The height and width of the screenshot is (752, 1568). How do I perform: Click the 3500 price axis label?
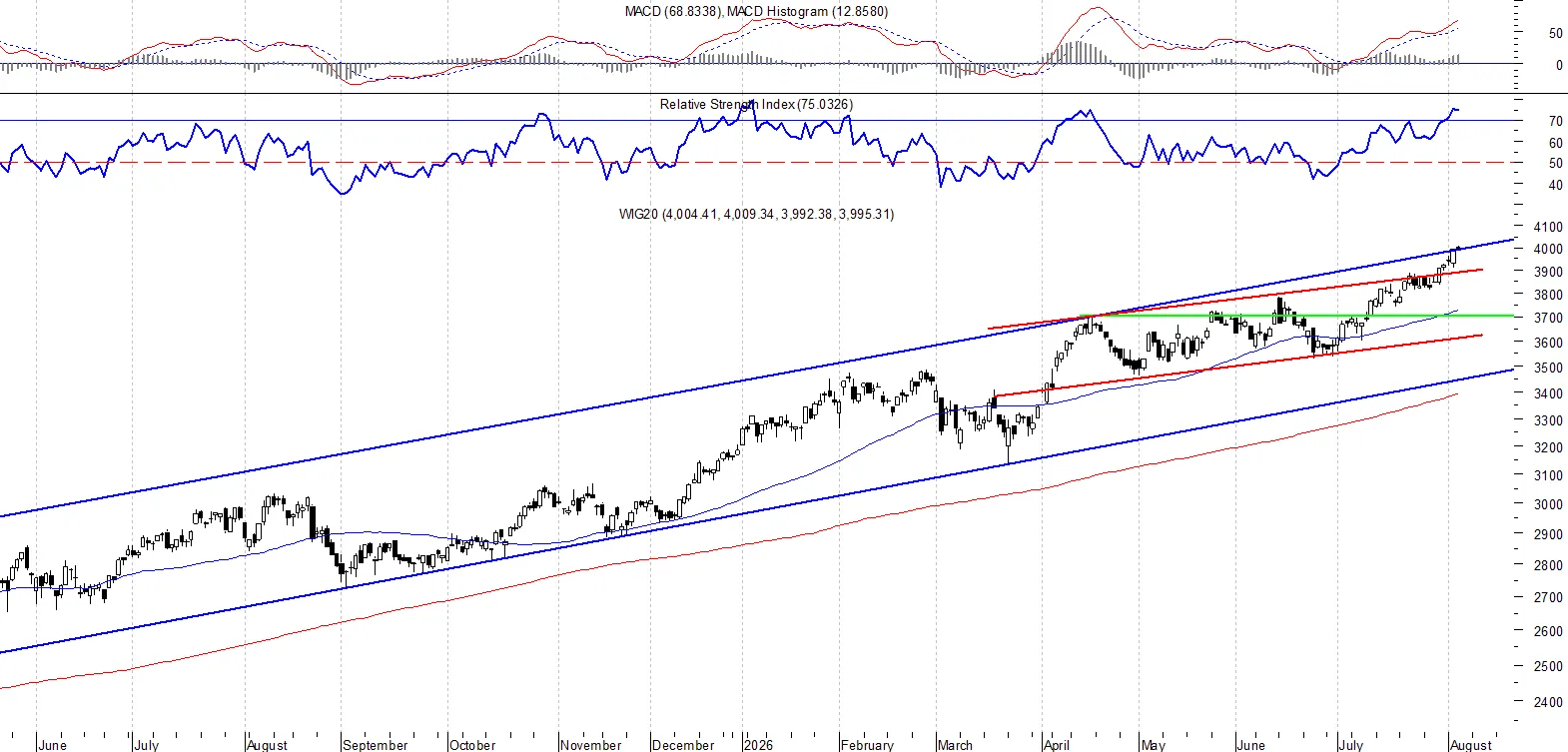[x=1548, y=368]
